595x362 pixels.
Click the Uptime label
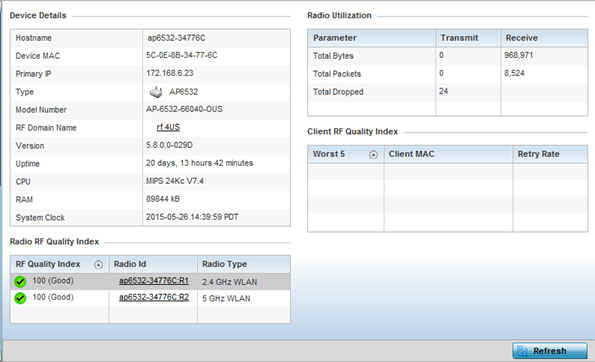coord(27,164)
